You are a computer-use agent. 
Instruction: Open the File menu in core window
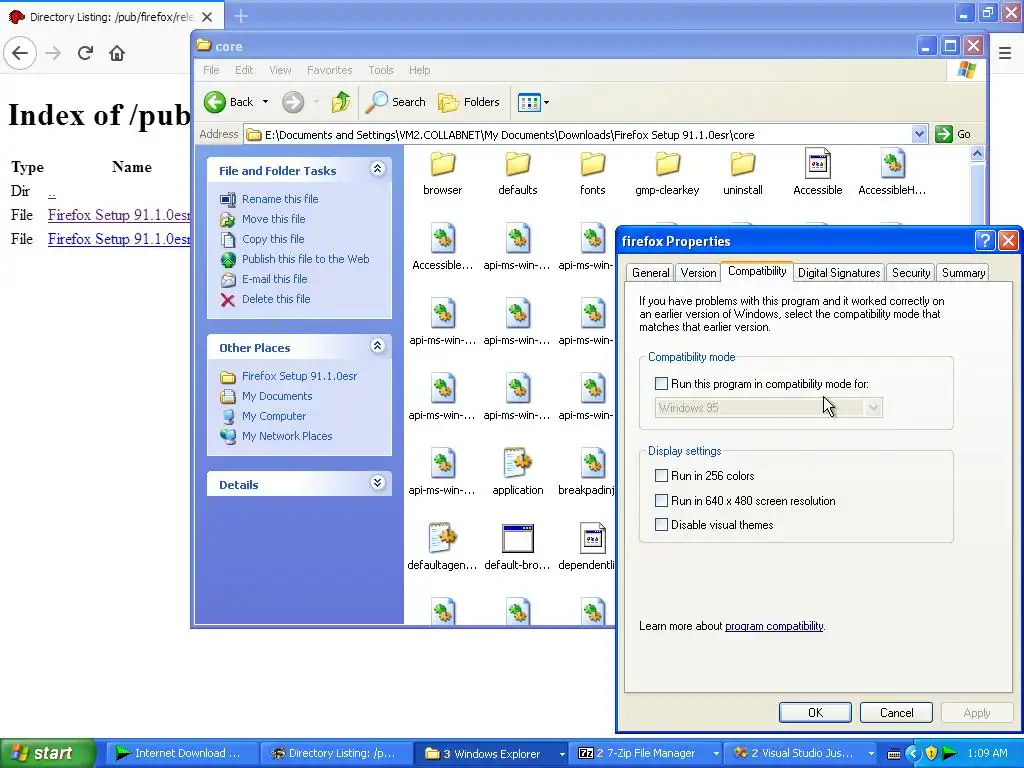pos(211,70)
